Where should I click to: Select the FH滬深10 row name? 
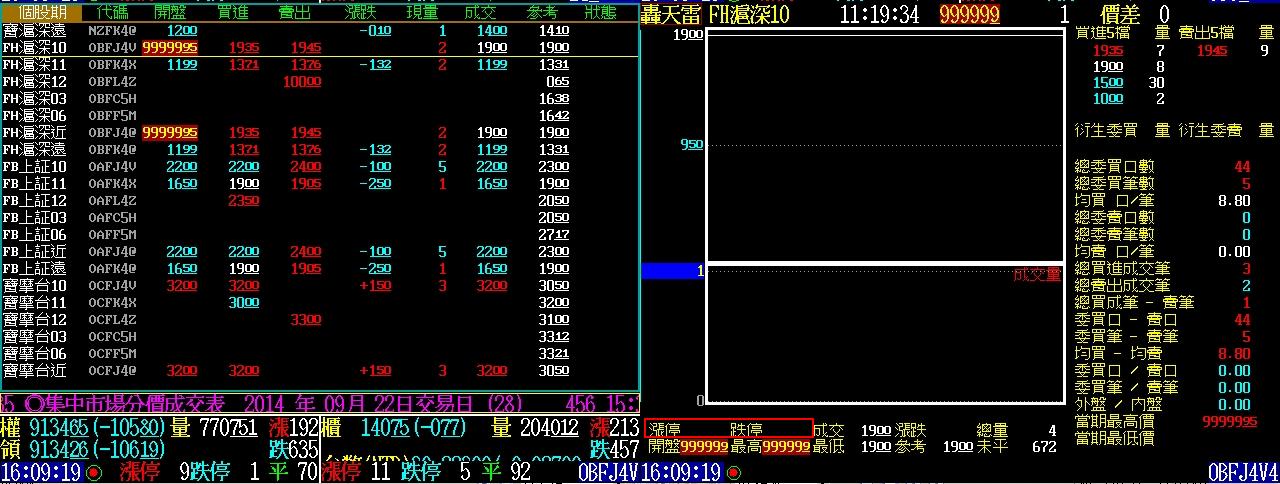[35, 47]
